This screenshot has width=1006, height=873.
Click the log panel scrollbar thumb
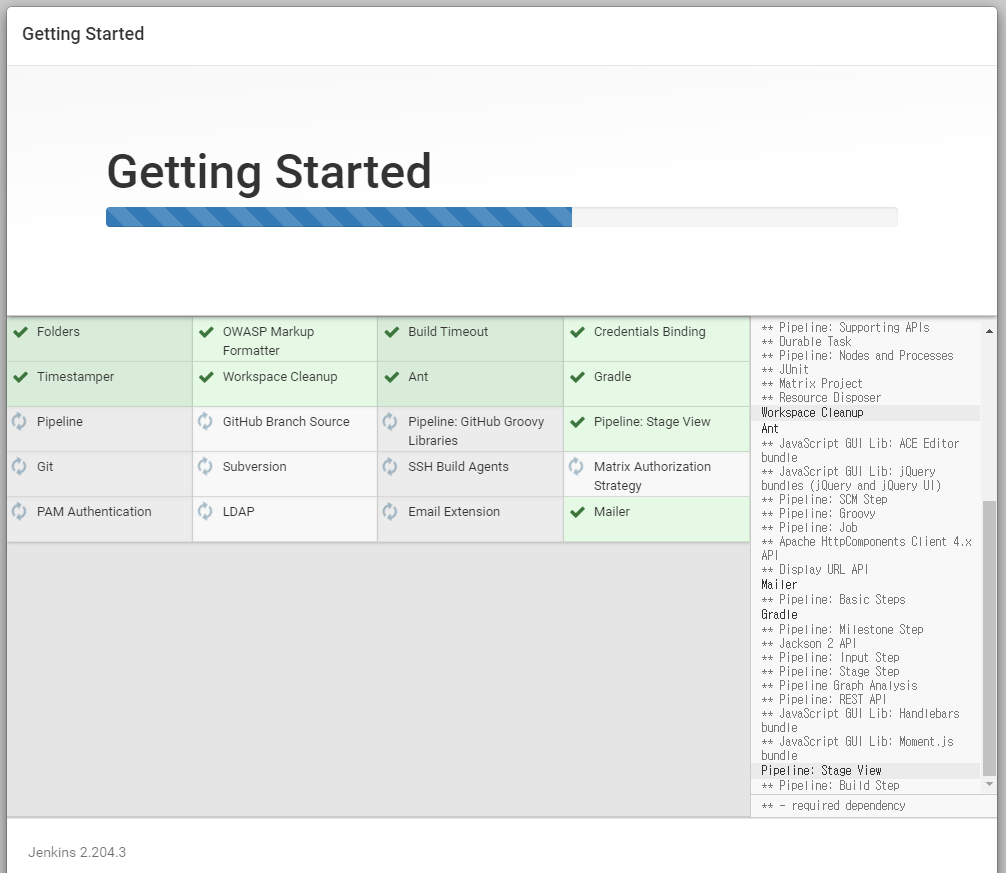[989, 638]
